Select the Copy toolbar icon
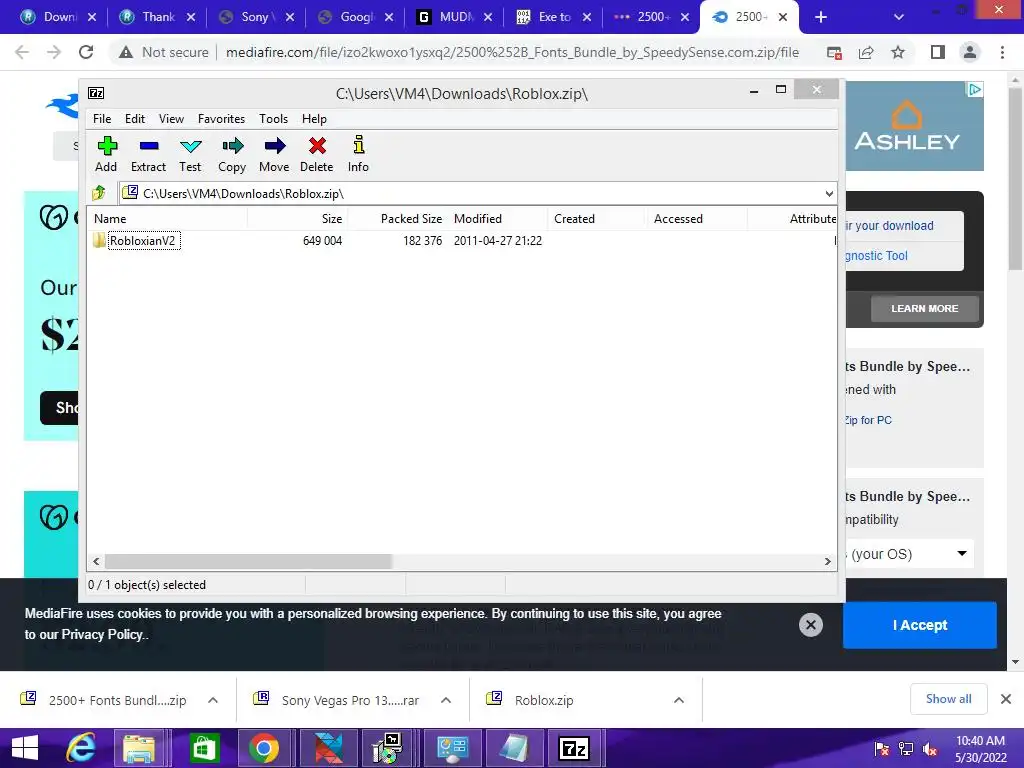1024x768 pixels. click(x=232, y=154)
